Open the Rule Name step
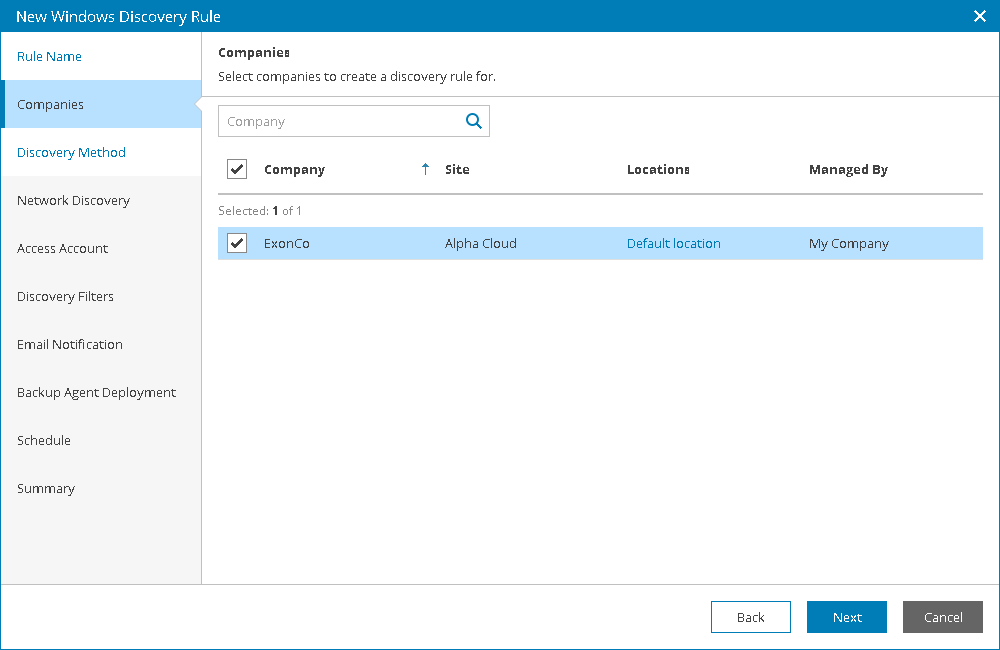Viewport: 1000px width, 650px height. click(x=50, y=56)
